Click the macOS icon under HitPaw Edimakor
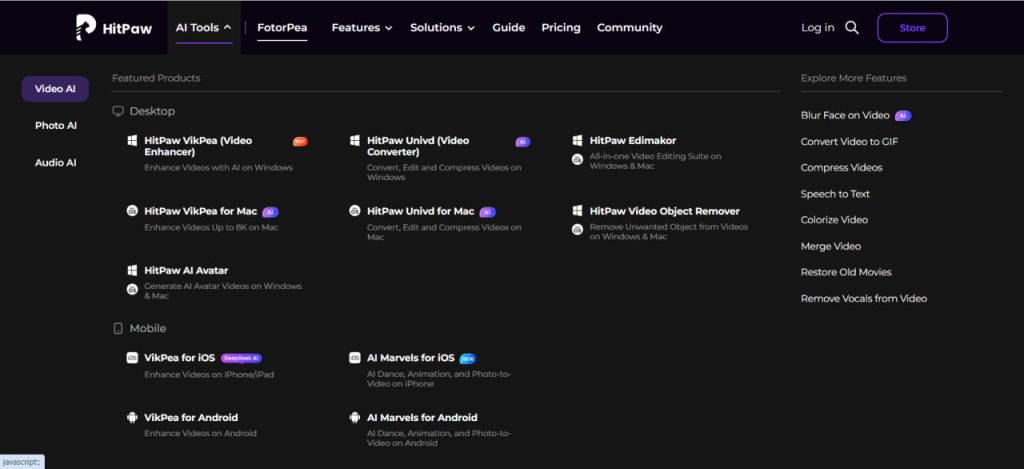 [x=577, y=159]
